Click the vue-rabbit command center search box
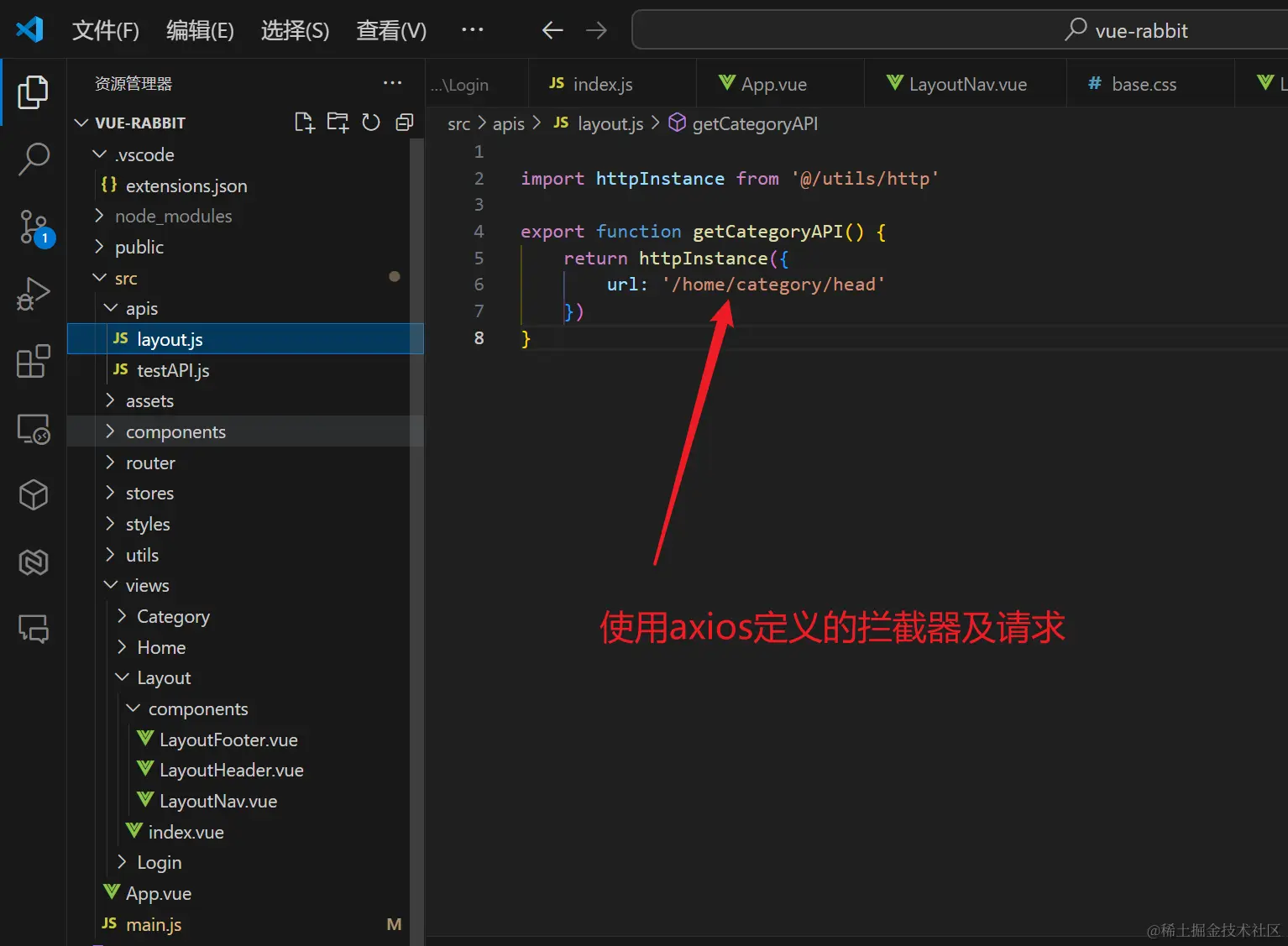 960,30
